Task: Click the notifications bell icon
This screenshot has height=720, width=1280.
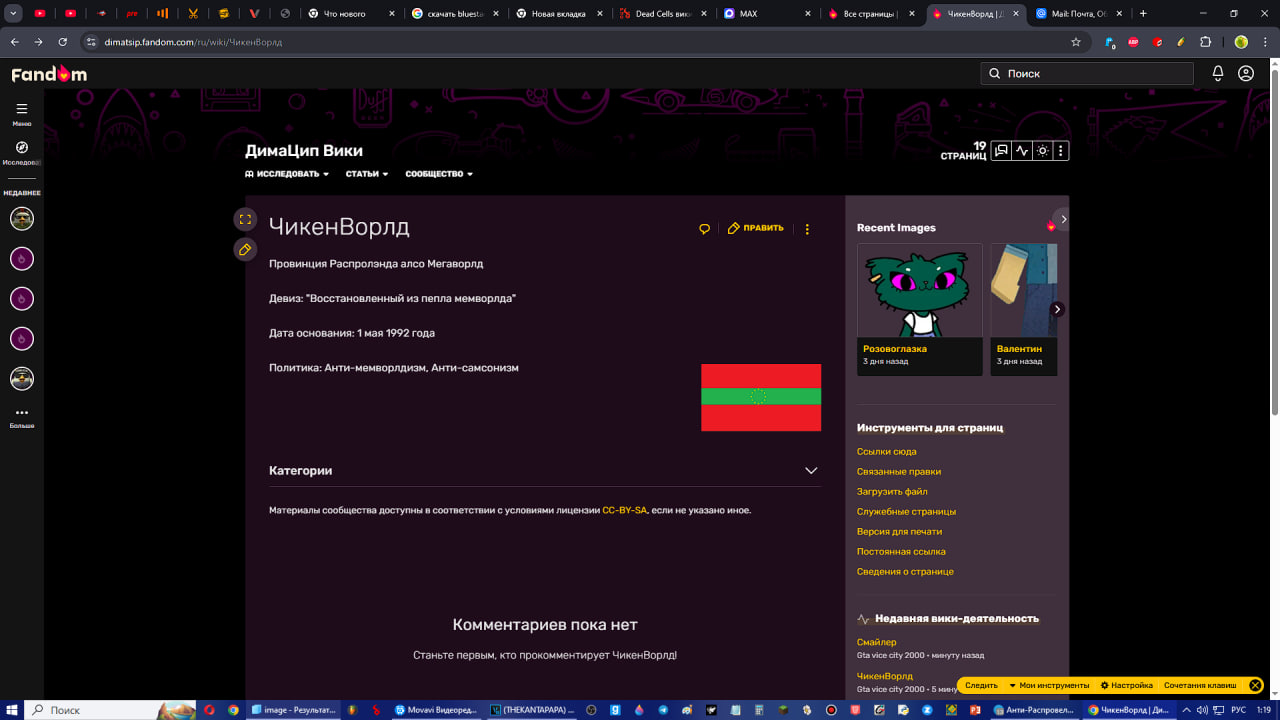Action: click(x=1218, y=73)
